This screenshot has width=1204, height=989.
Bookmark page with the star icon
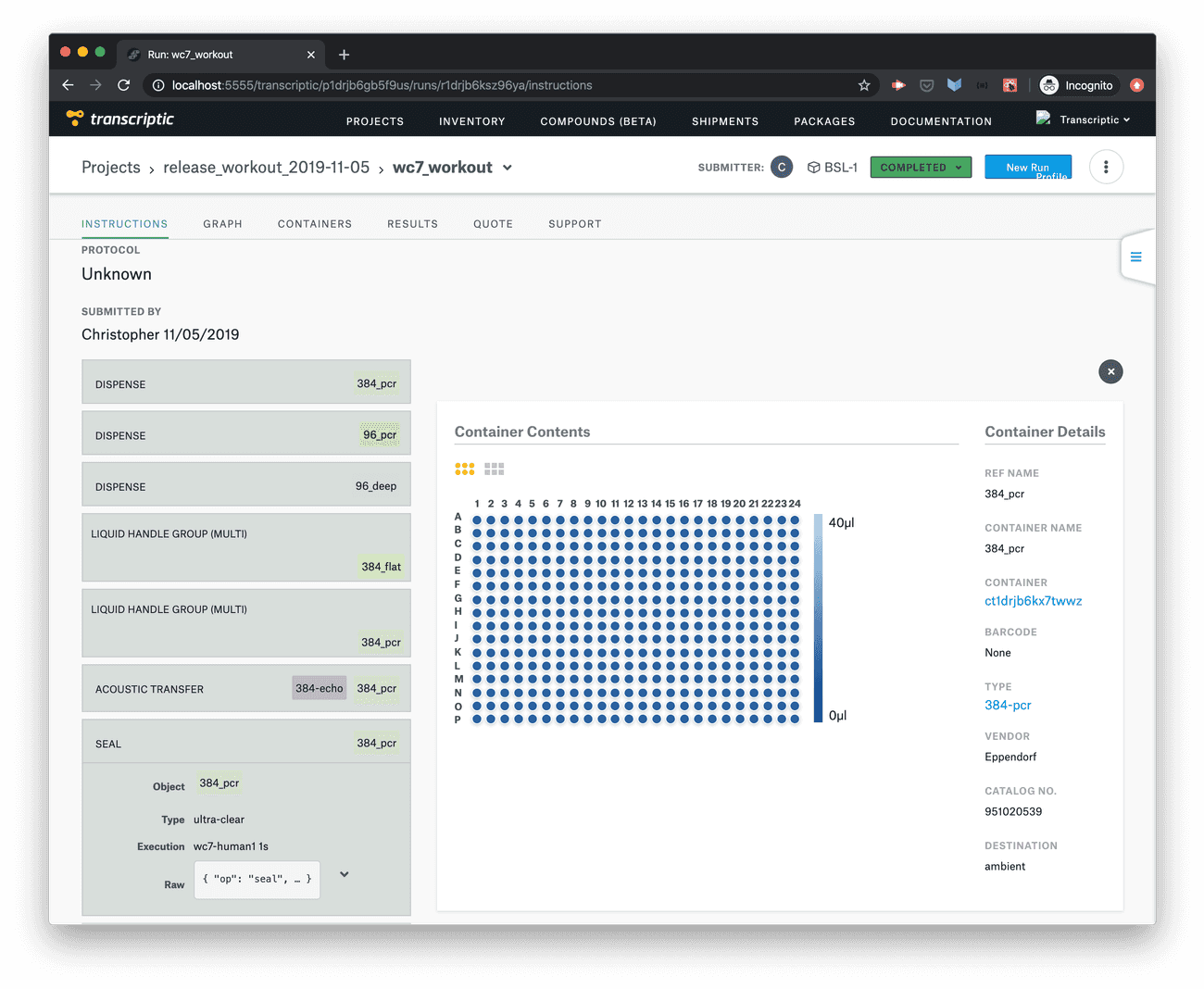pos(864,85)
